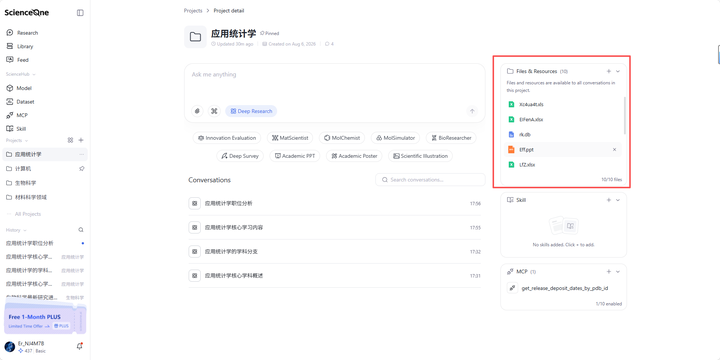Select the BioResearcher agent
This screenshot has width=720, height=360.
(x=451, y=138)
